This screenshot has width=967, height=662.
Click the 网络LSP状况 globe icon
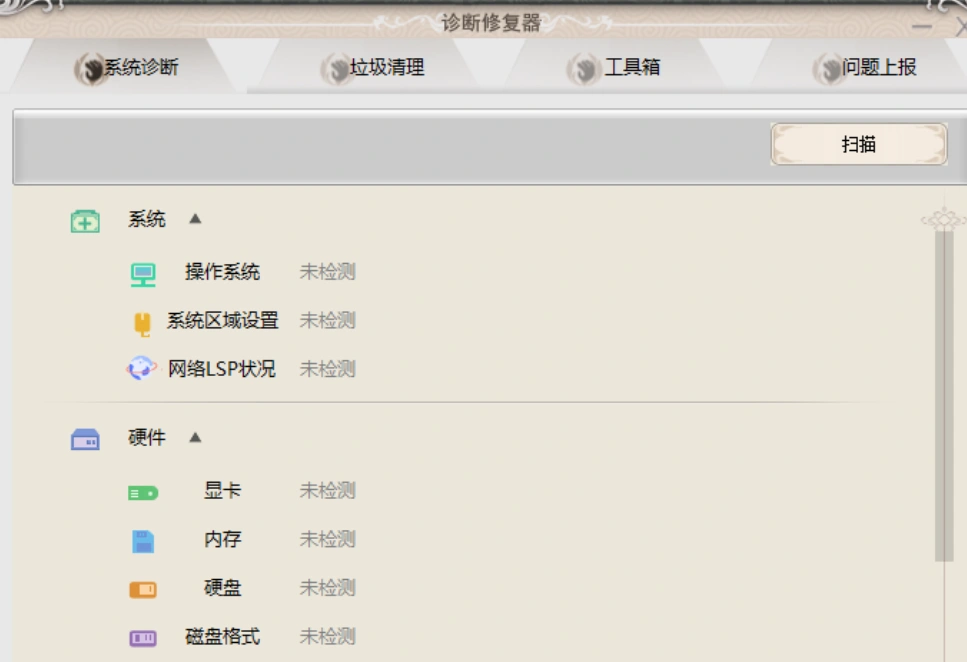pyautogui.click(x=142, y=369)
